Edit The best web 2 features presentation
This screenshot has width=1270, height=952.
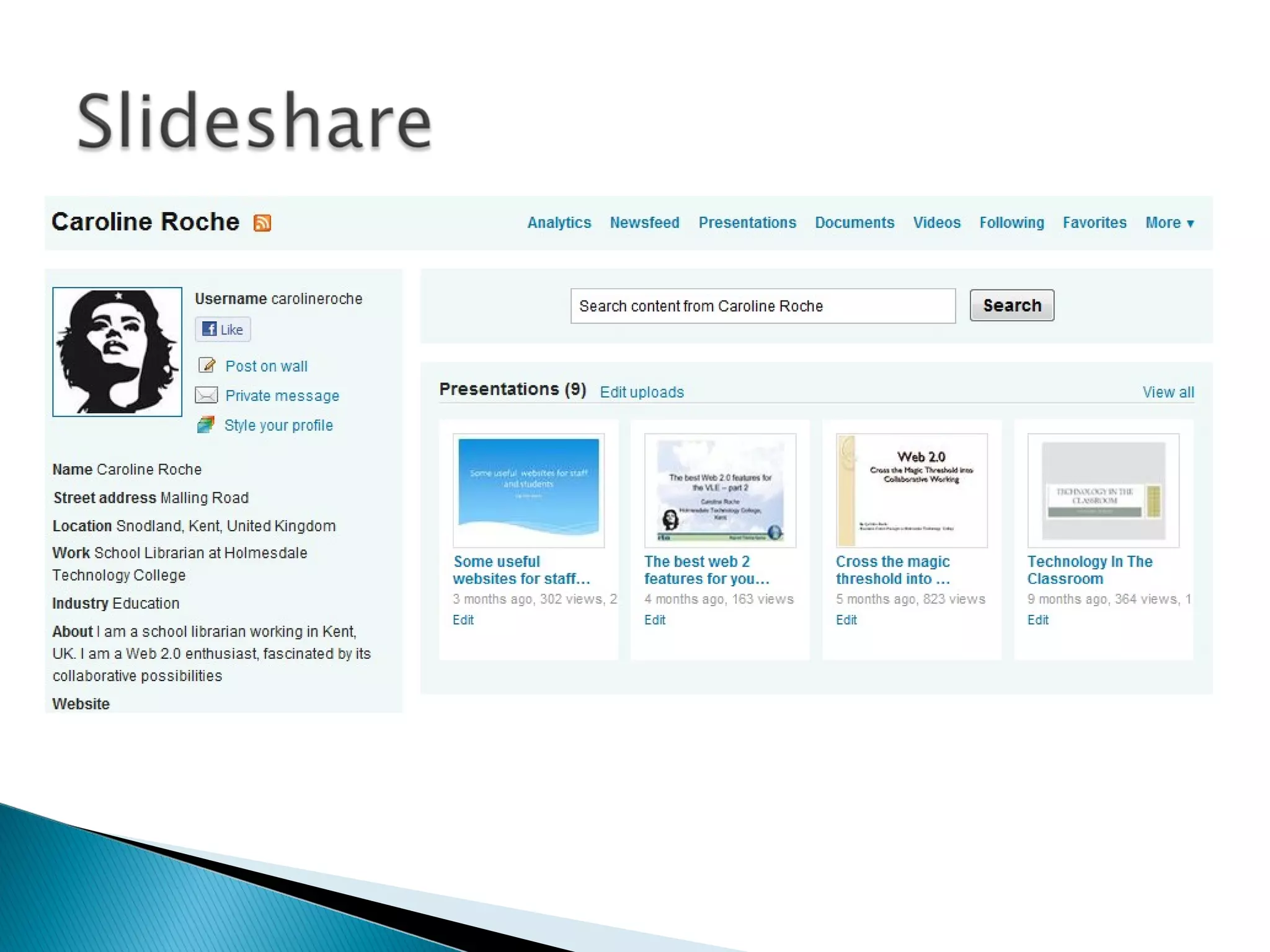654,620
